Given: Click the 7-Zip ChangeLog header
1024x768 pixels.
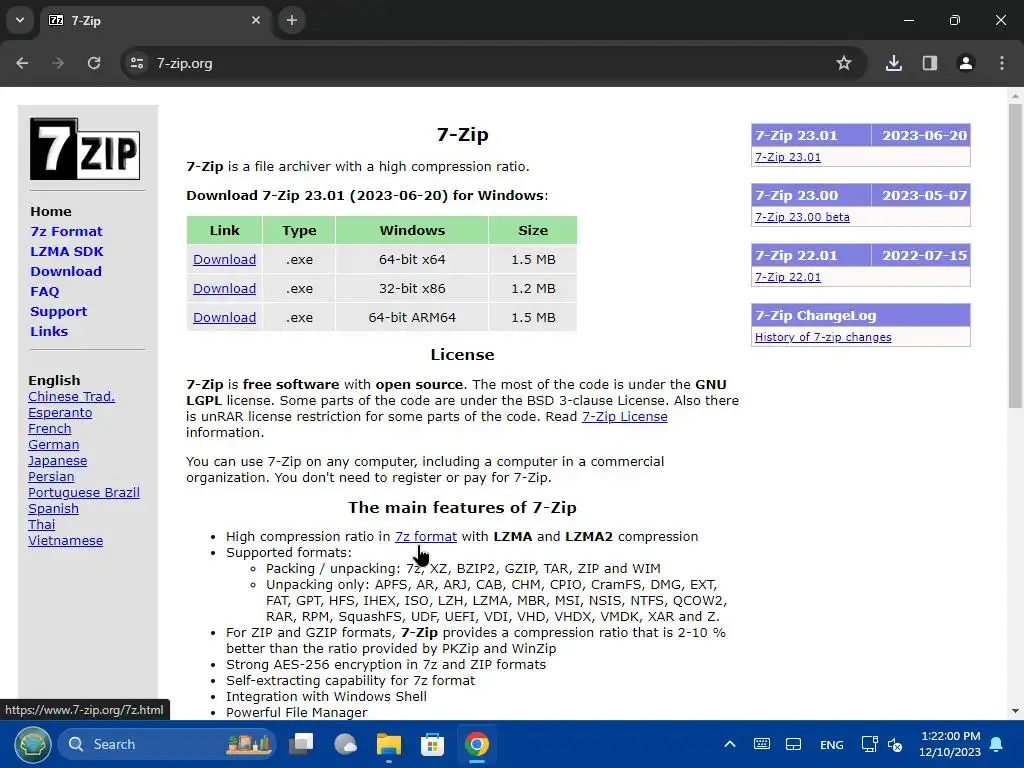Looking at the screenshot, I should [x=861, y=315].
